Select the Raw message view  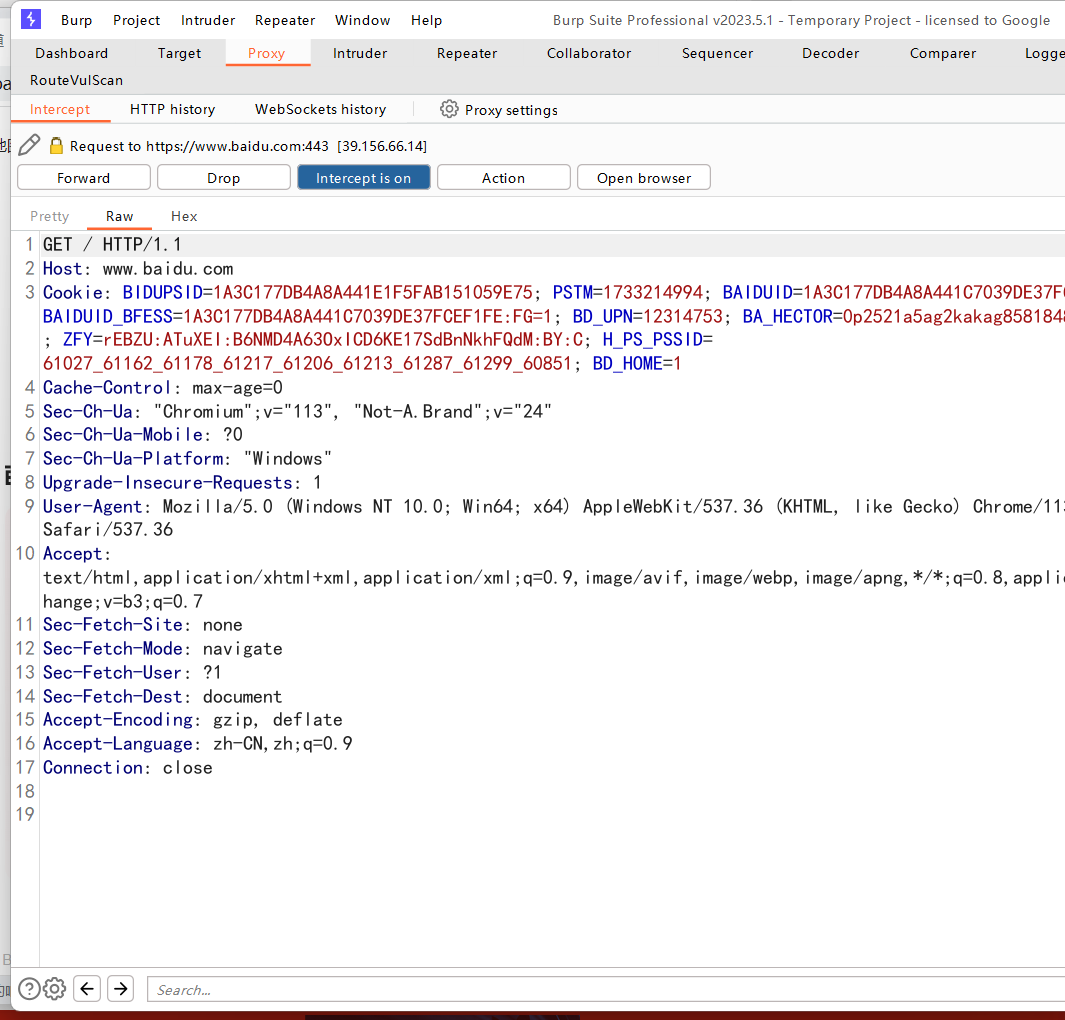(120, 216)
